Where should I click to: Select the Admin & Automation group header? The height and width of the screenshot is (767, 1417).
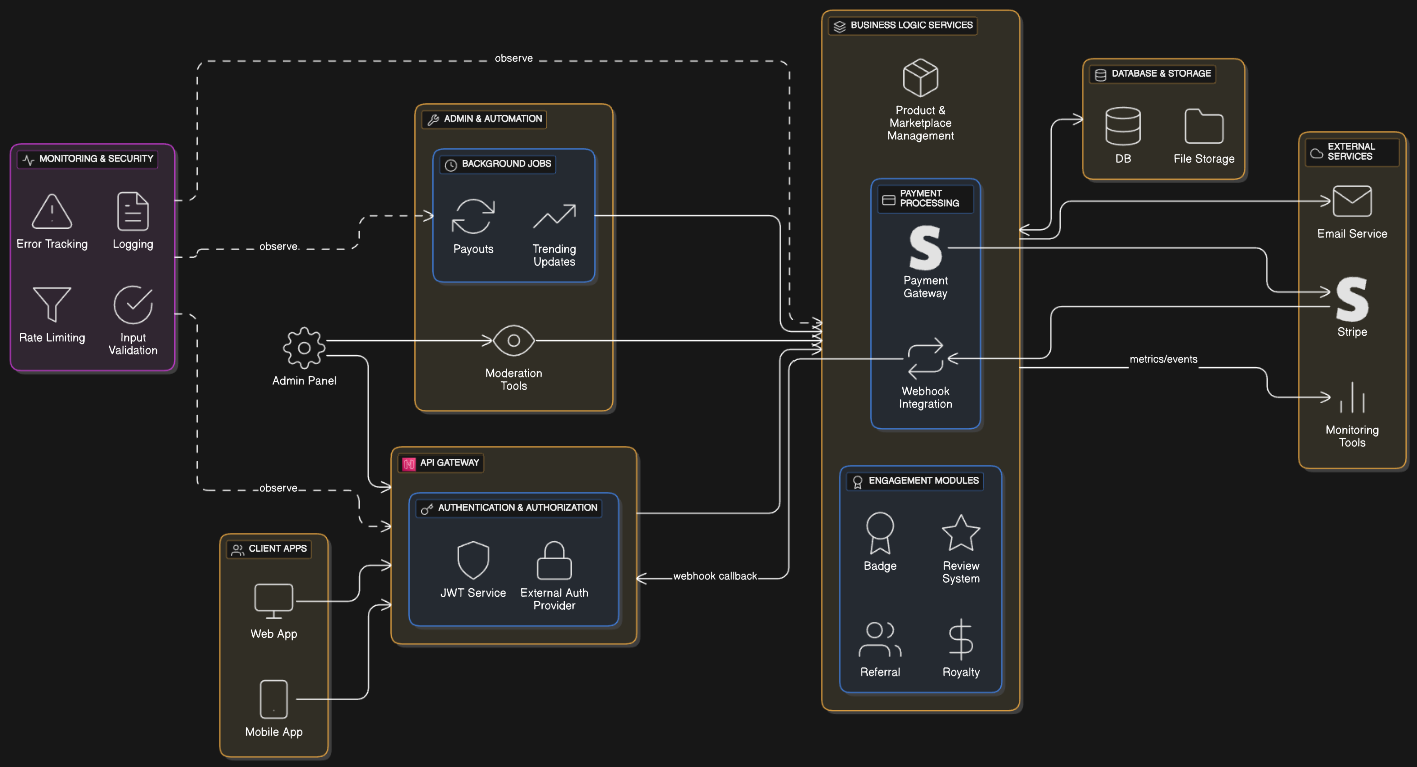click(x=484, y=119)
